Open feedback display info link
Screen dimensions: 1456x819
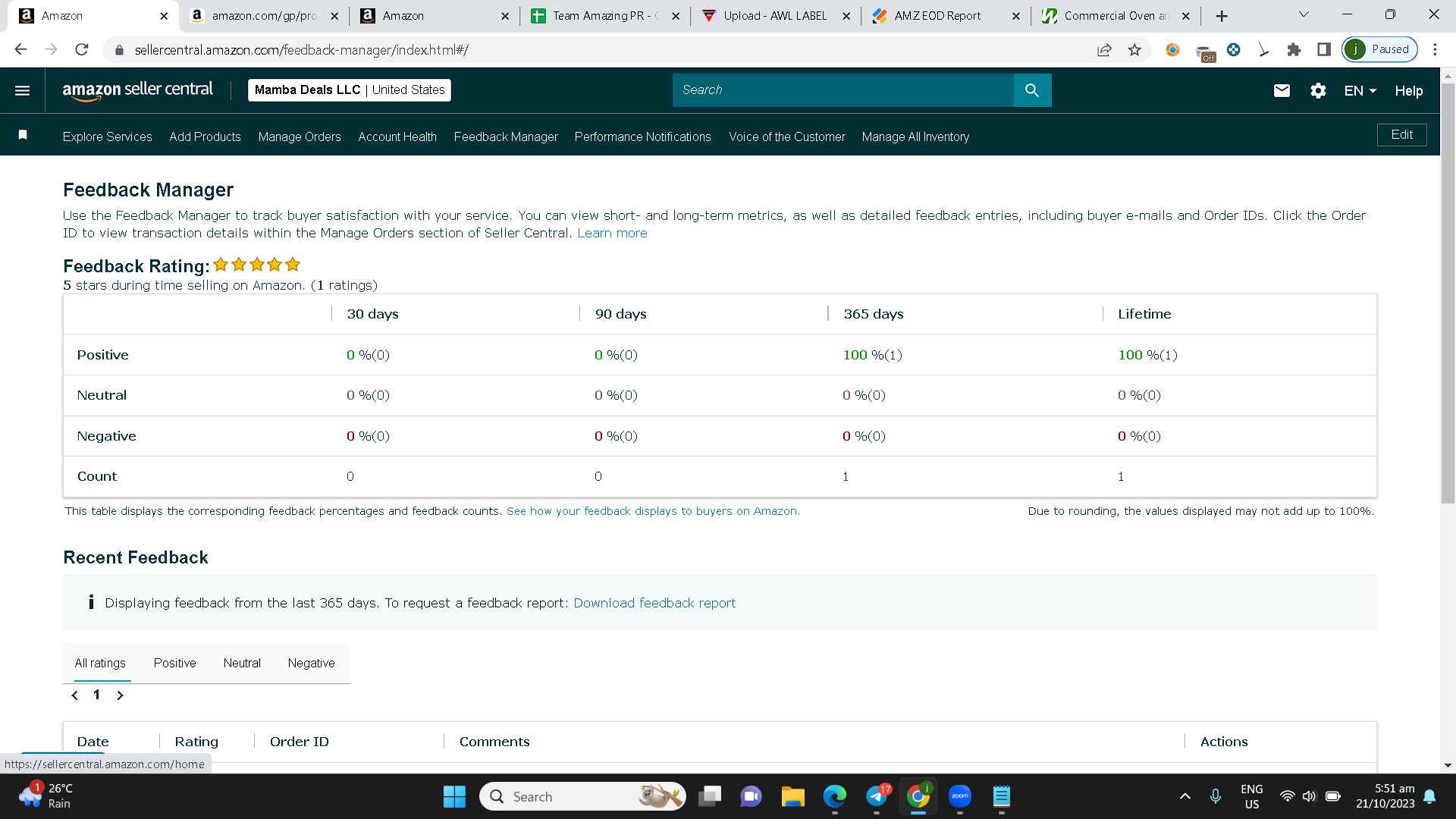tap(653, 511)
